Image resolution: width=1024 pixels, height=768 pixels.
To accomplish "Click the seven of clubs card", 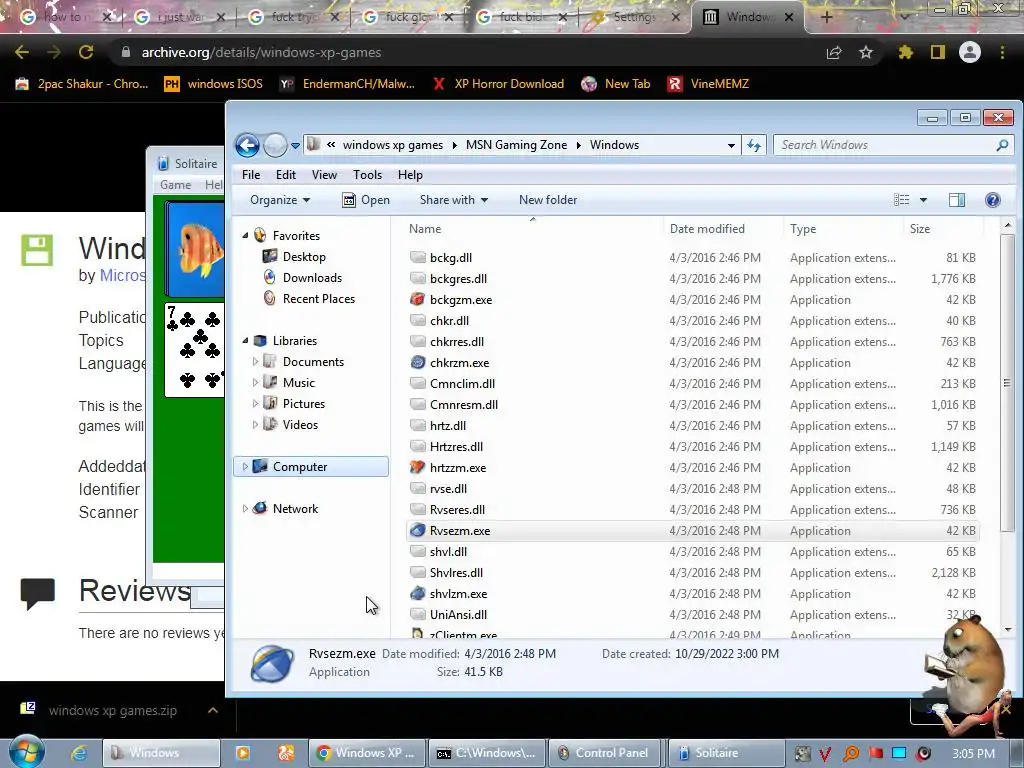I will [195, 349].
